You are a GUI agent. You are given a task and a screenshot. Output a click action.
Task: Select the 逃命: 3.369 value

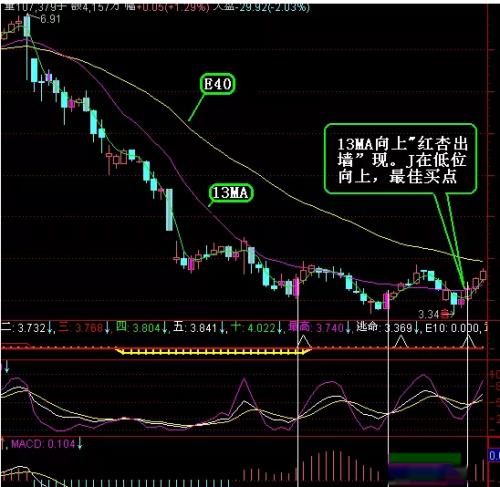click(384, 328)
